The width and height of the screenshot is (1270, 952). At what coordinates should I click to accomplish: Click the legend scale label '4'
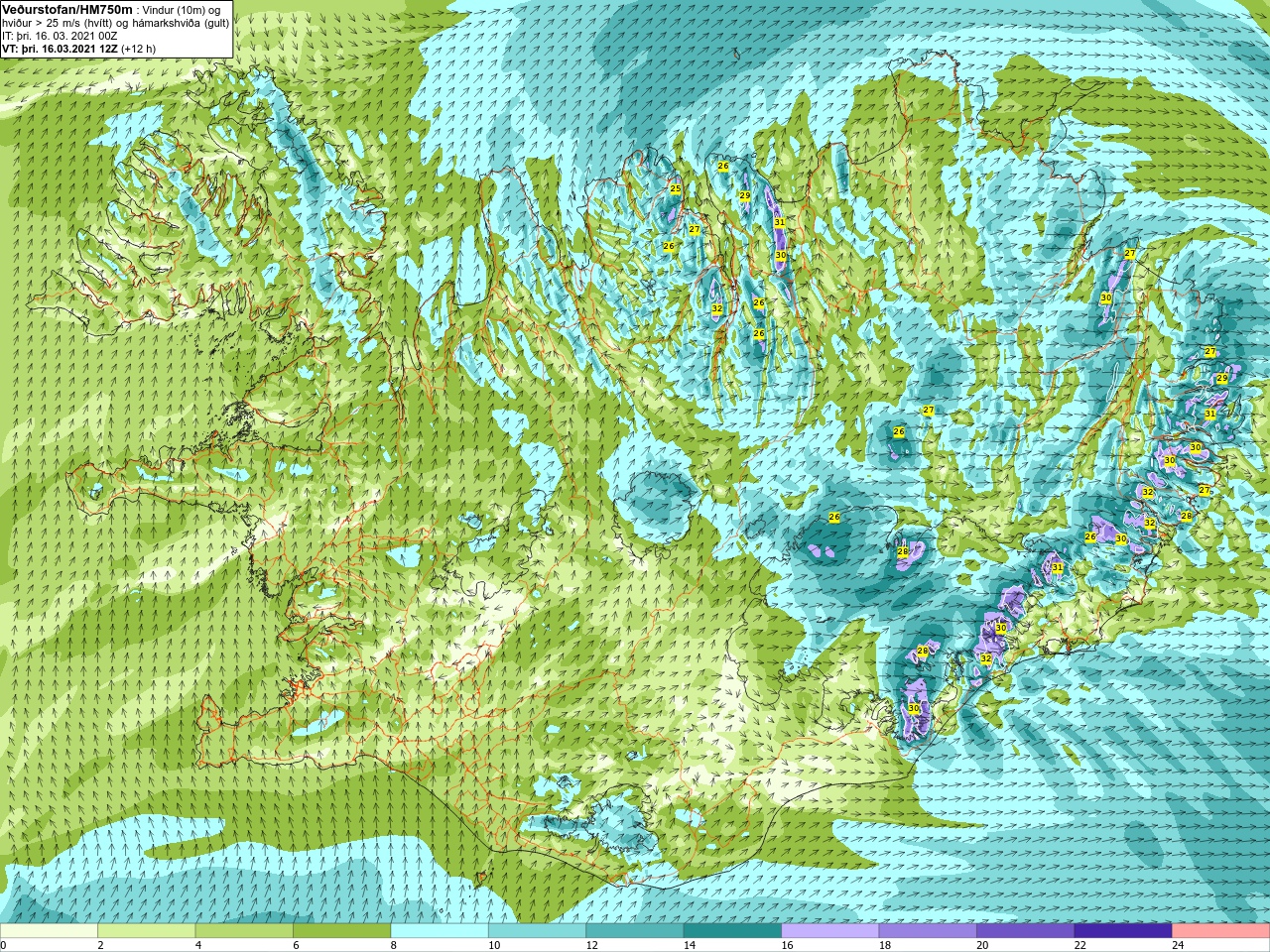click(x=197, y=945)
